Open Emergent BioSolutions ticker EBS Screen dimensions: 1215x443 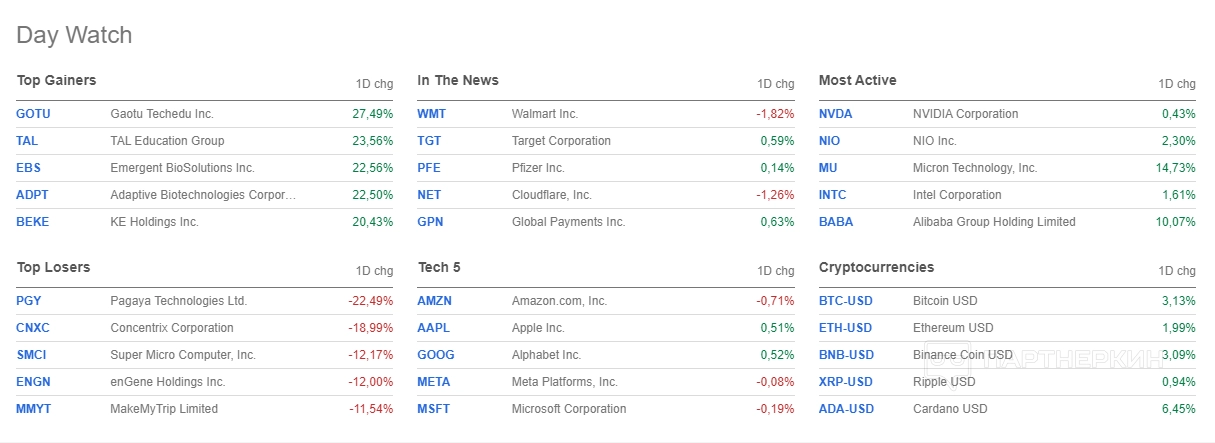[x=28, y=168]
